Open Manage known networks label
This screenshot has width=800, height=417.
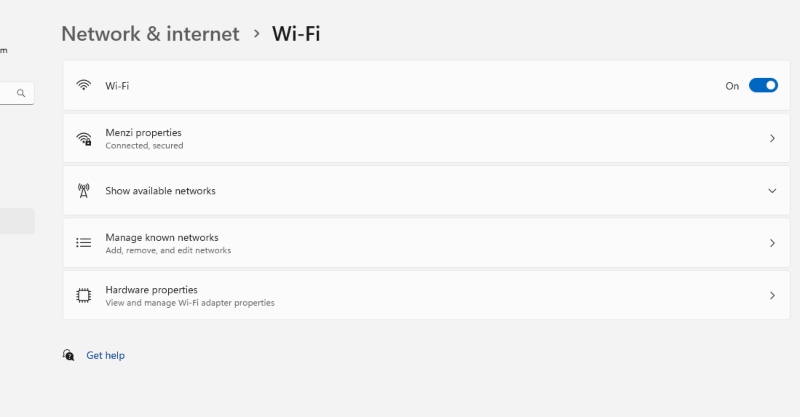click(x=162, y=238)
